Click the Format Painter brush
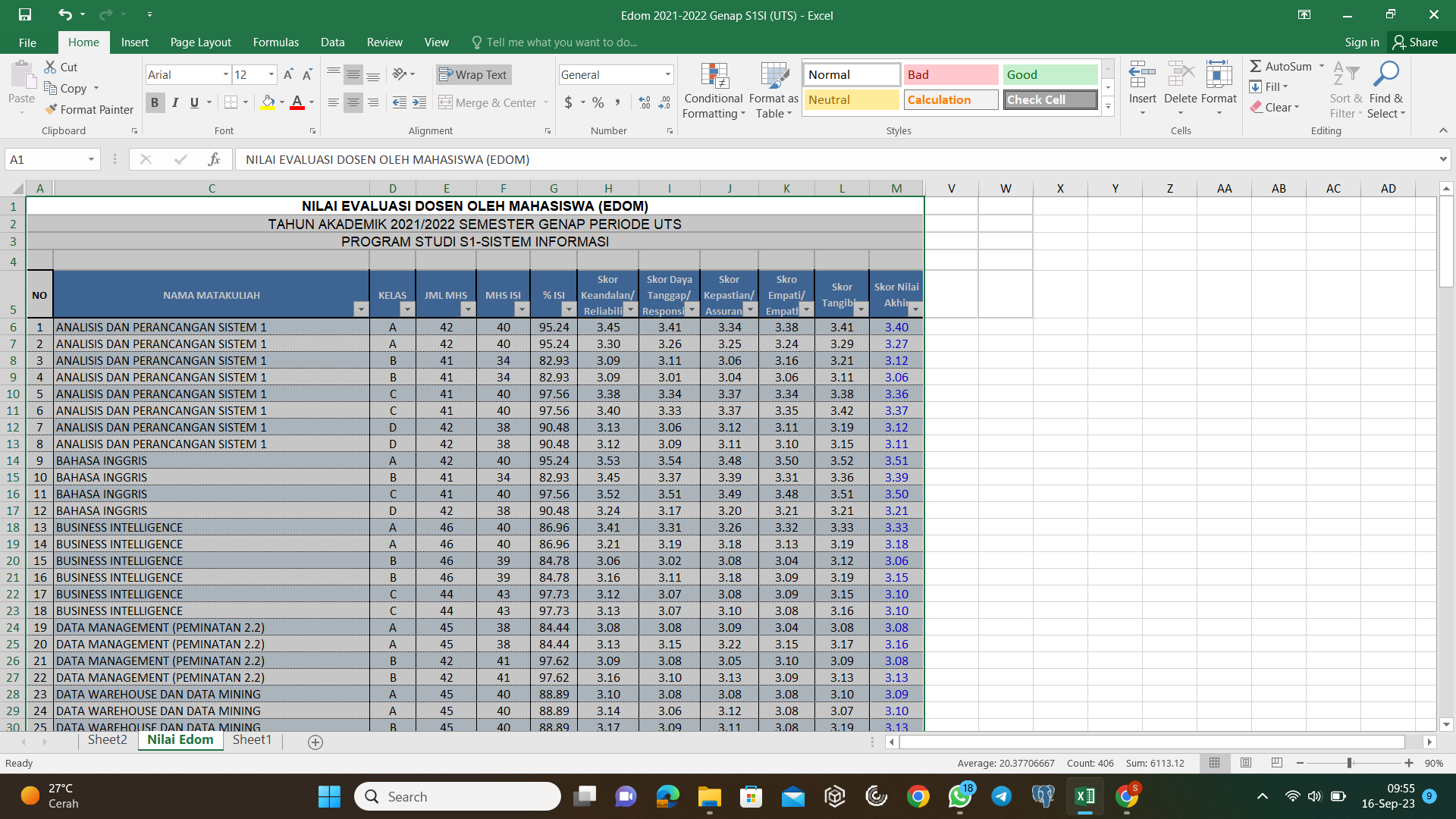This screenshot has height=819, width=1456. (51, 109)
